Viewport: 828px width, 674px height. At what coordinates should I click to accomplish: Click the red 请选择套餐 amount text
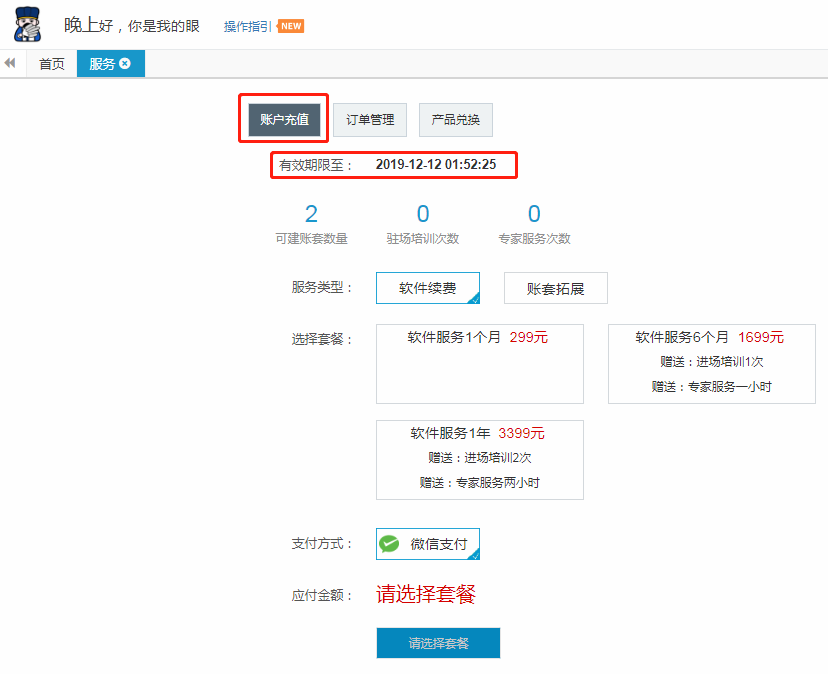click(x=426, y=594)
